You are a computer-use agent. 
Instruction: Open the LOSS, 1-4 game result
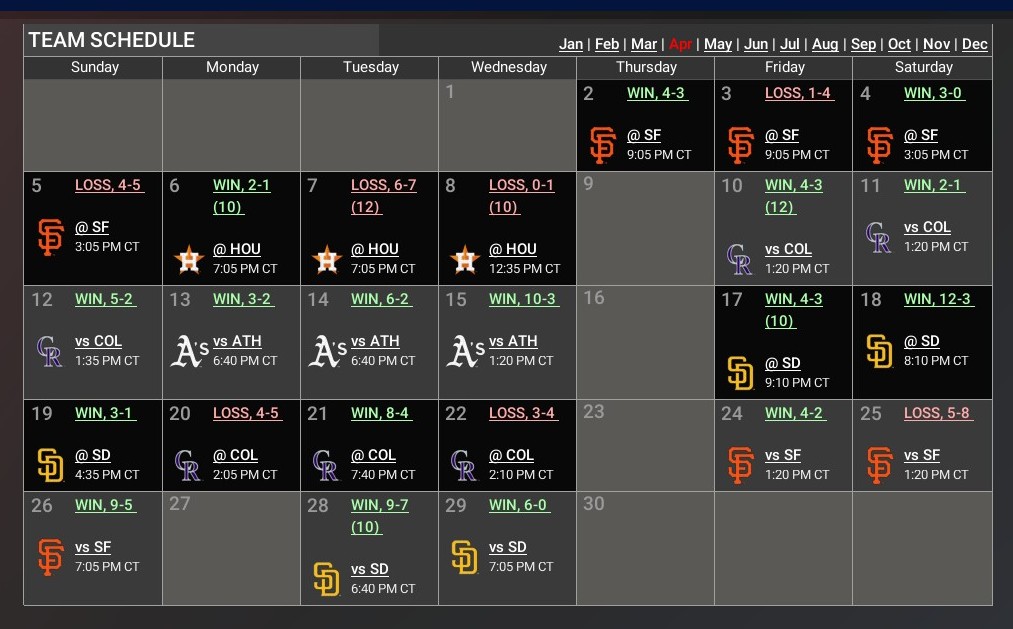tap(798, 93)
